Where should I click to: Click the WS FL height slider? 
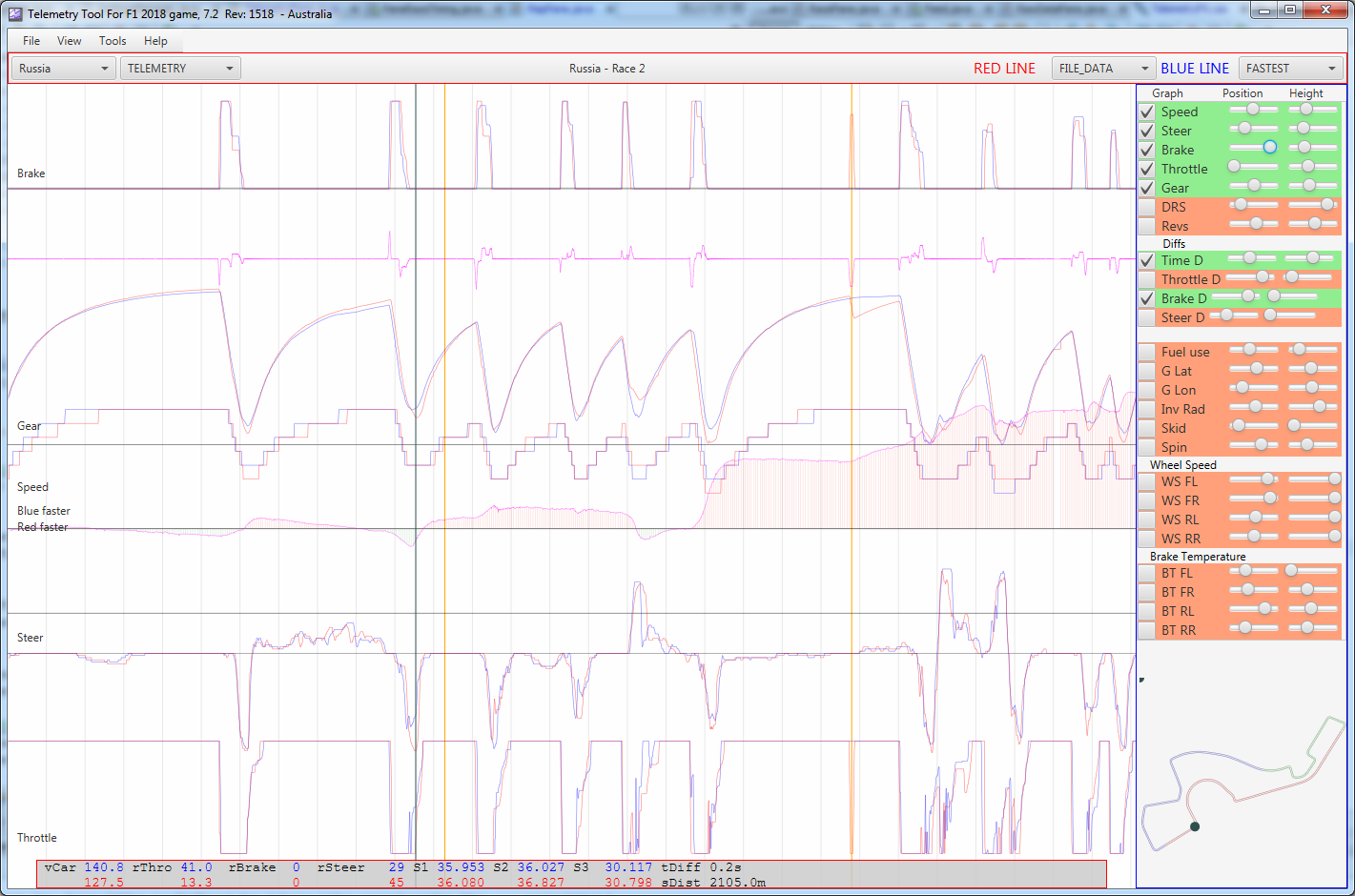(1314, 479)
